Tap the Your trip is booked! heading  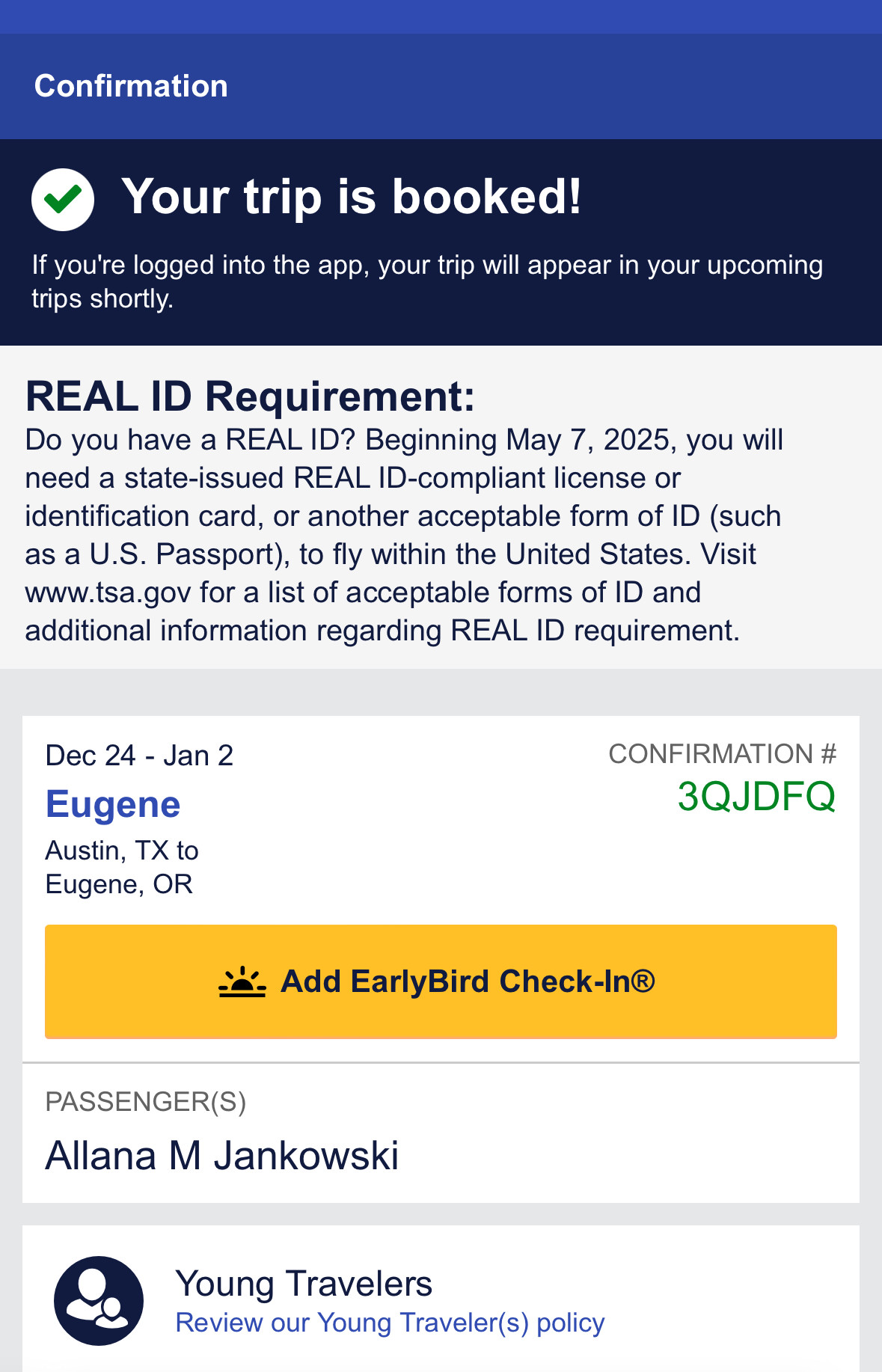coord(352,197)
